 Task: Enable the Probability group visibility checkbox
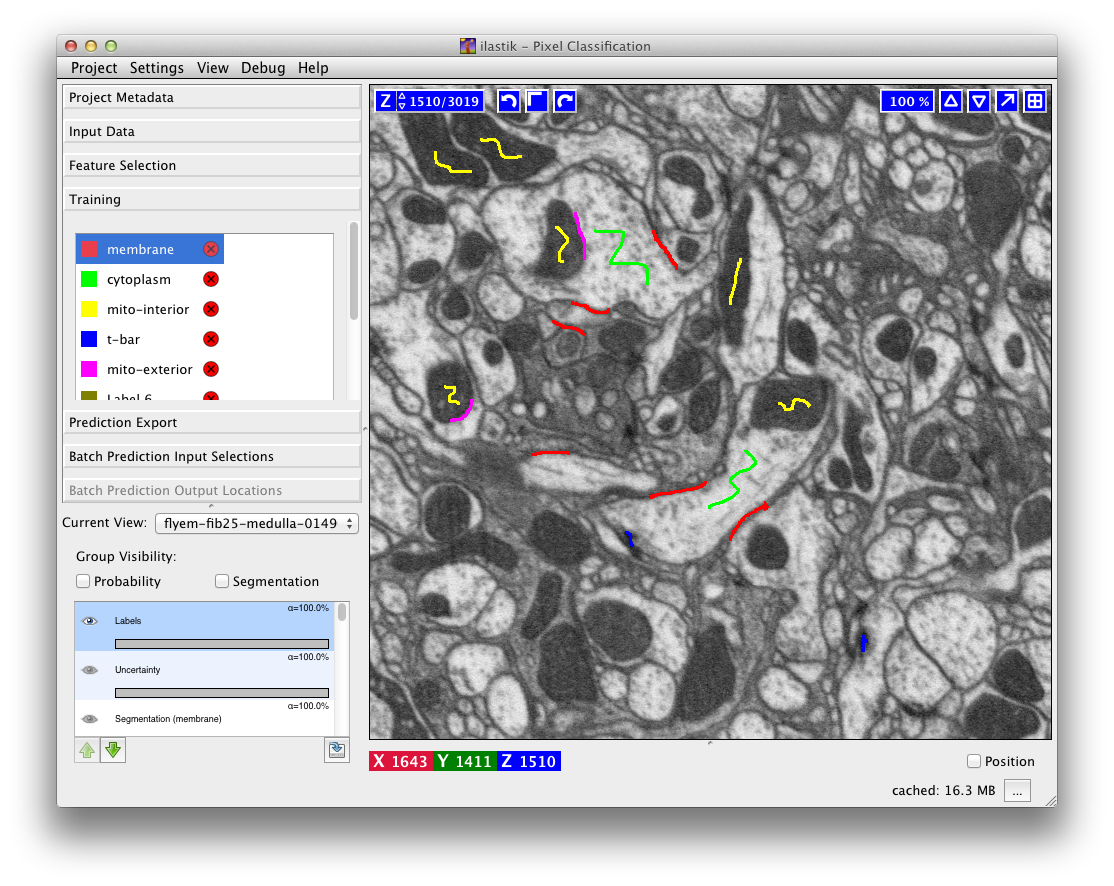pos(84,582)
